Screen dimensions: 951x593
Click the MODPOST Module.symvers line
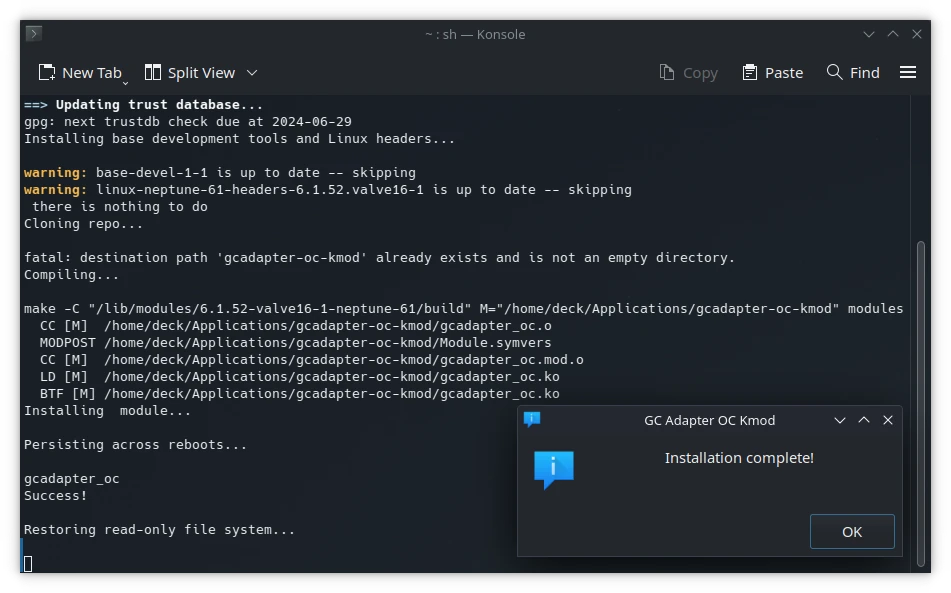295,343
